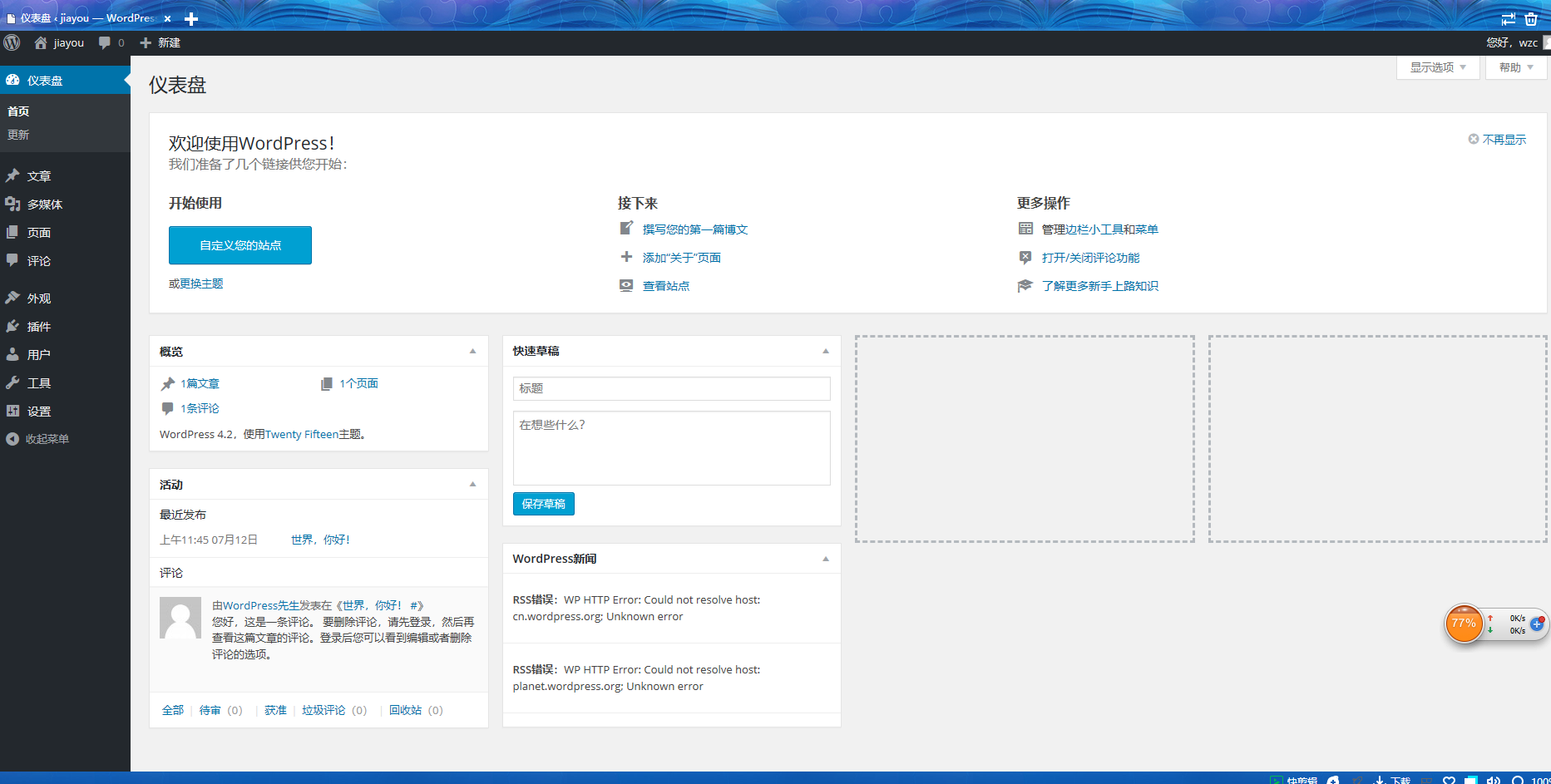1551x784 pixels.
Task: Open the 1个页面 link
Action: [358, 383]
